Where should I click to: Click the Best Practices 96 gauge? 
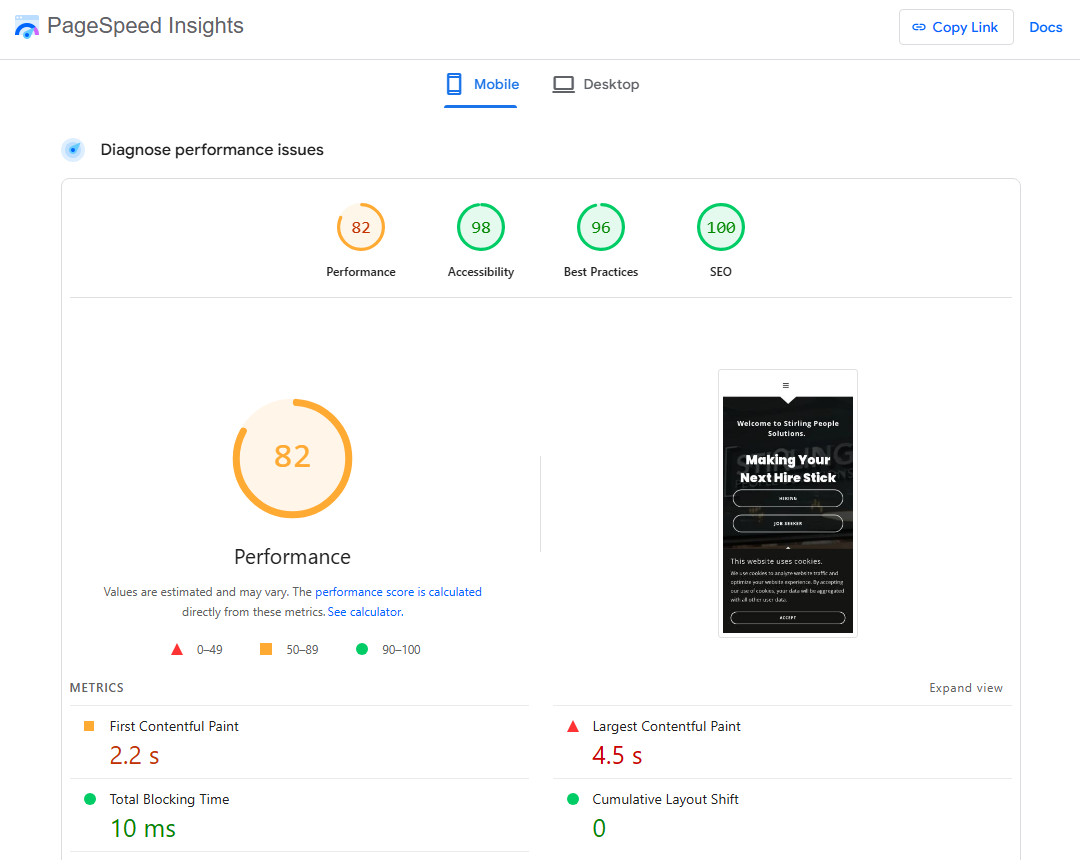601,228
